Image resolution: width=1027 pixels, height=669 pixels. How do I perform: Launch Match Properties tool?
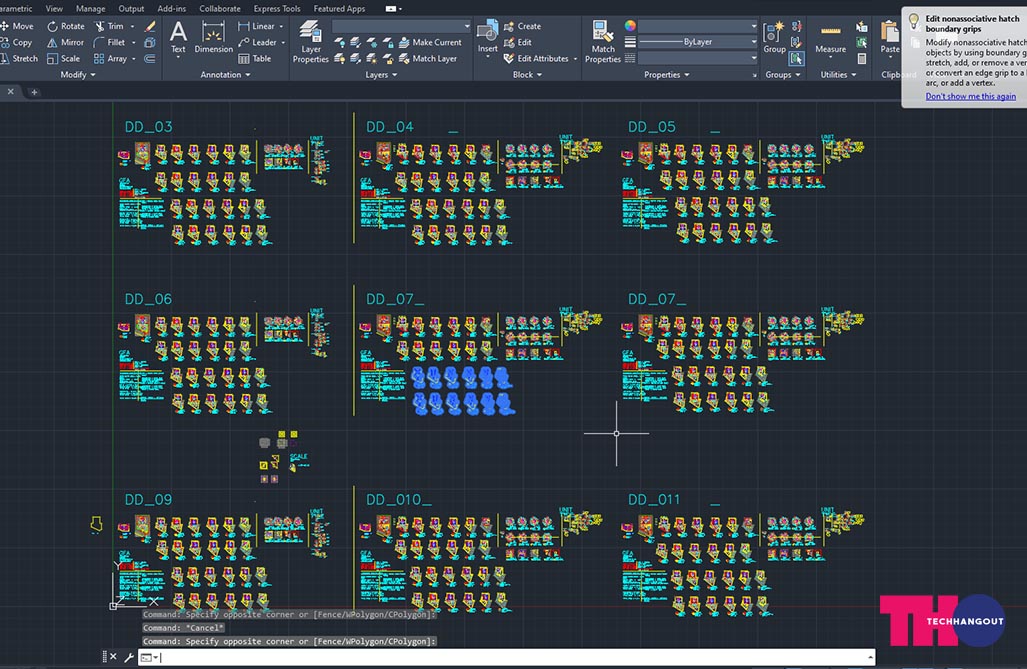603,42
